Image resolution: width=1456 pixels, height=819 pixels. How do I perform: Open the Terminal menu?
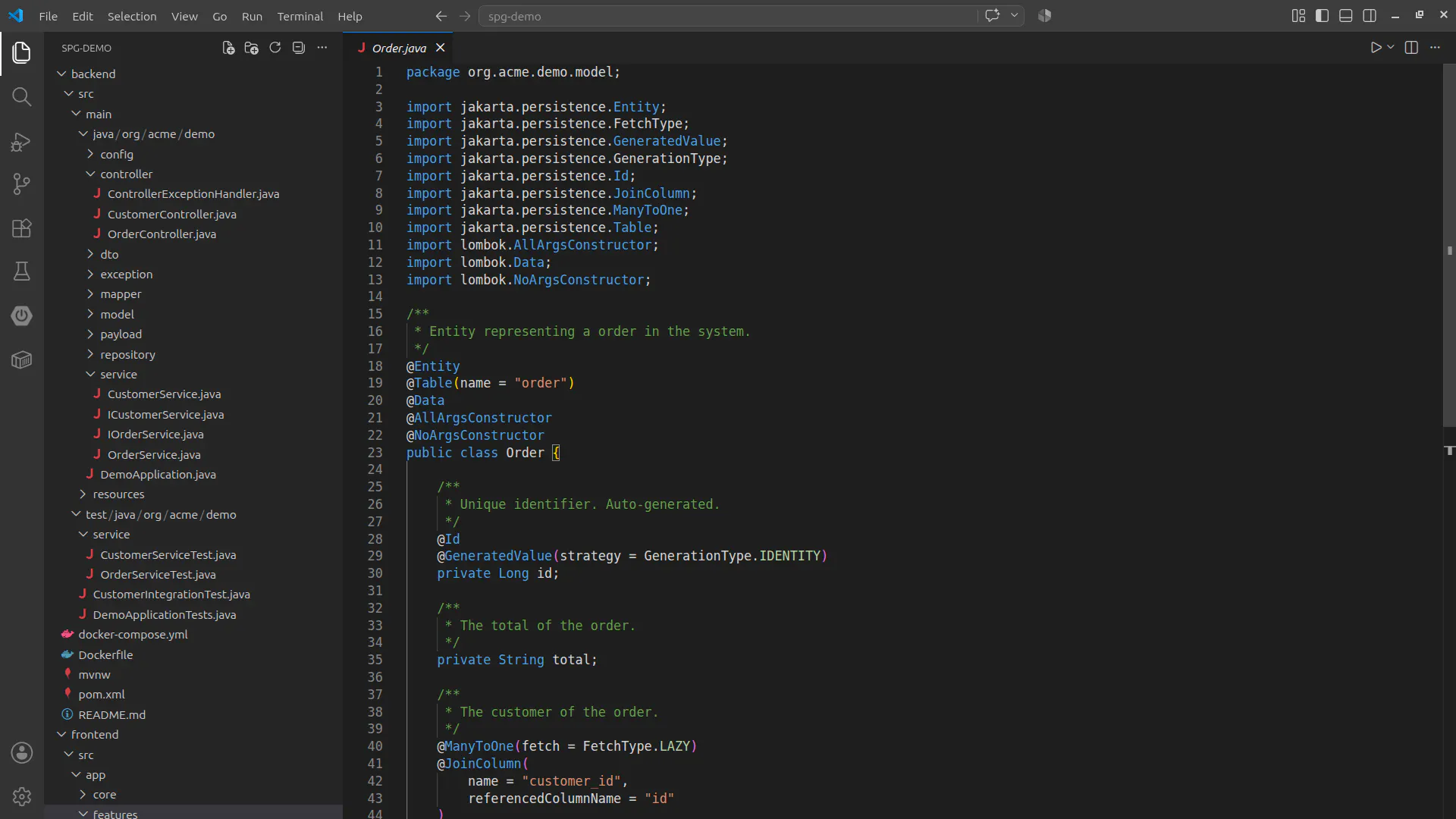pos(300,16)
